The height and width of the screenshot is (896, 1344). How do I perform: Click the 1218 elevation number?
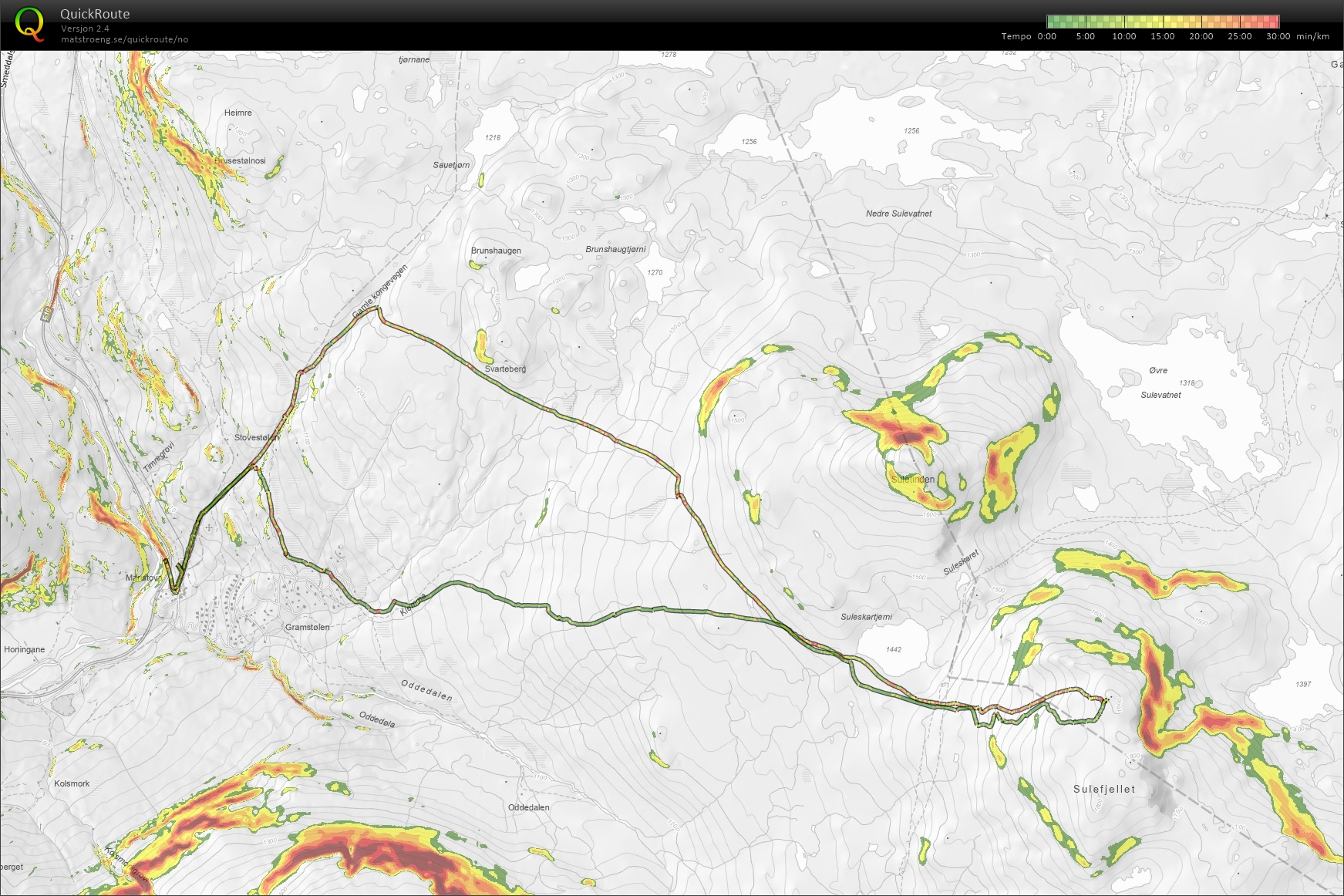pos(493,137)
